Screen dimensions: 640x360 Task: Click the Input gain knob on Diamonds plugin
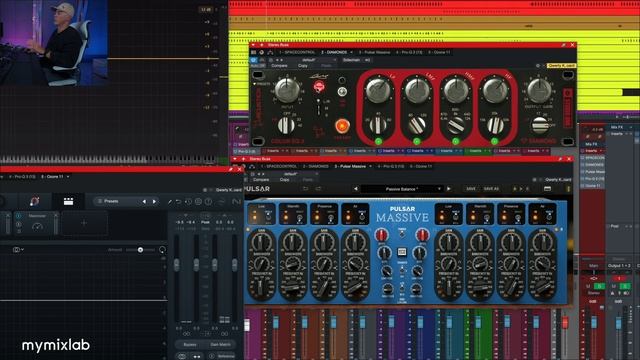(x=287, y=90)
